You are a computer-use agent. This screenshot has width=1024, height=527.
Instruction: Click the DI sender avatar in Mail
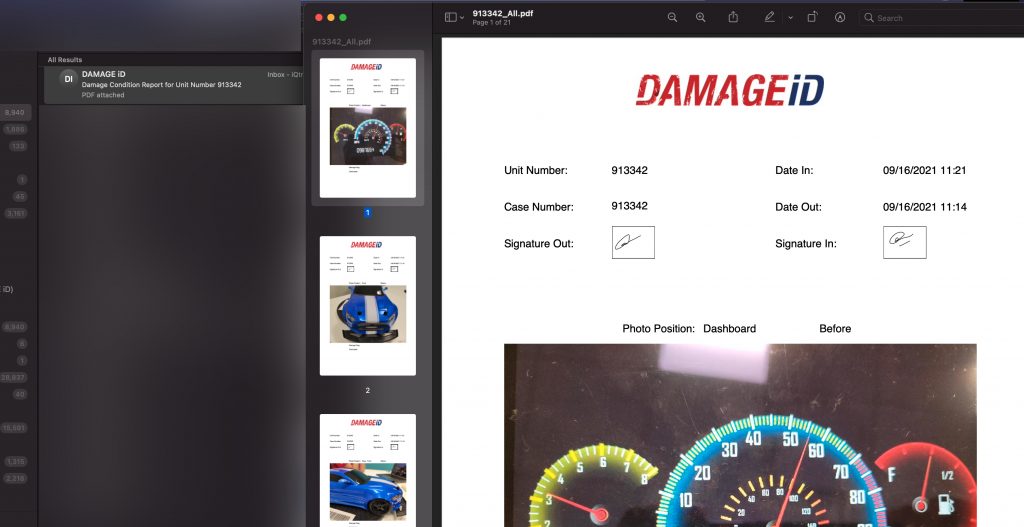pos(69,78)
